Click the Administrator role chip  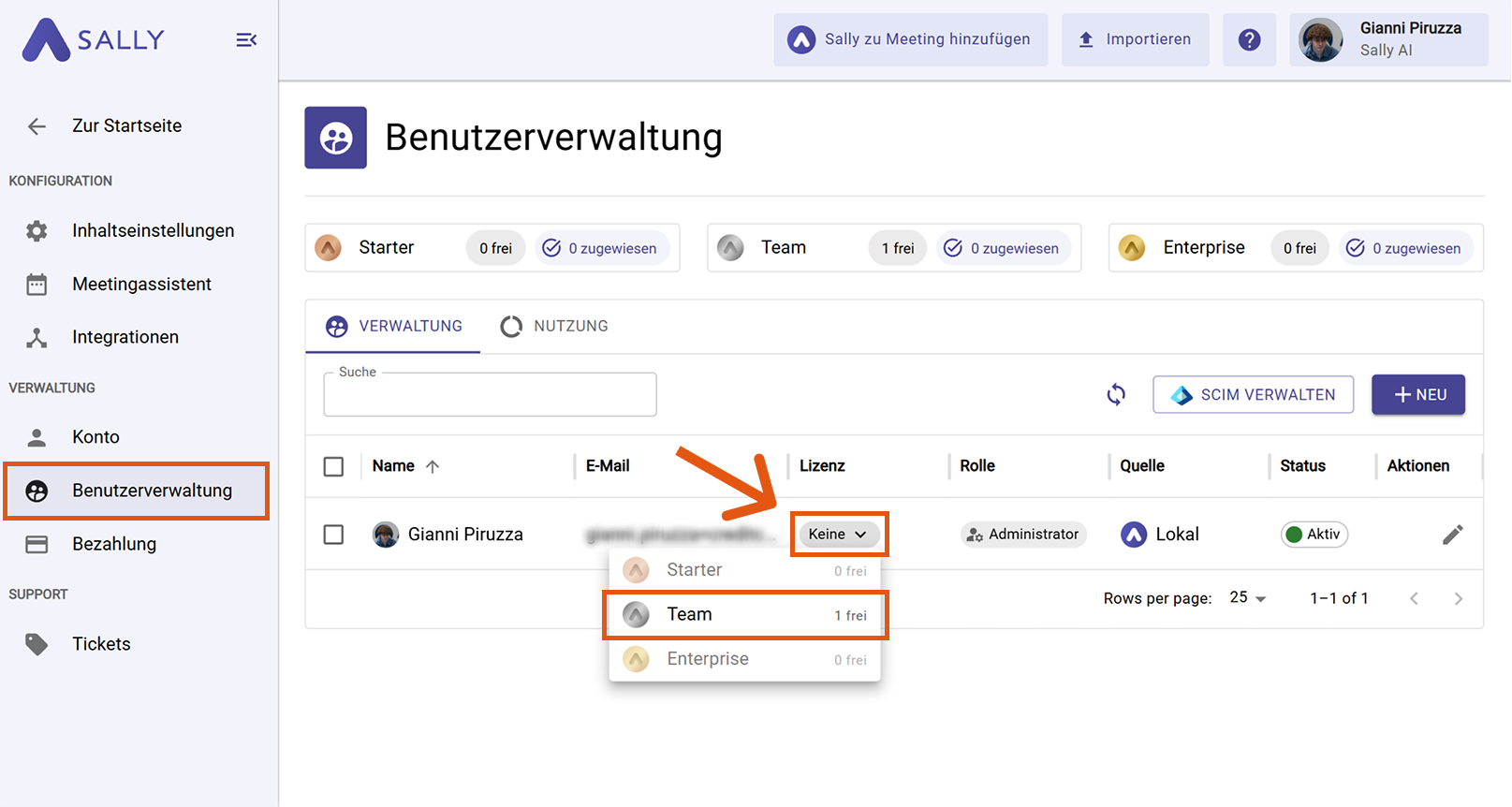pyautogui.click(x=1023, y=535)
